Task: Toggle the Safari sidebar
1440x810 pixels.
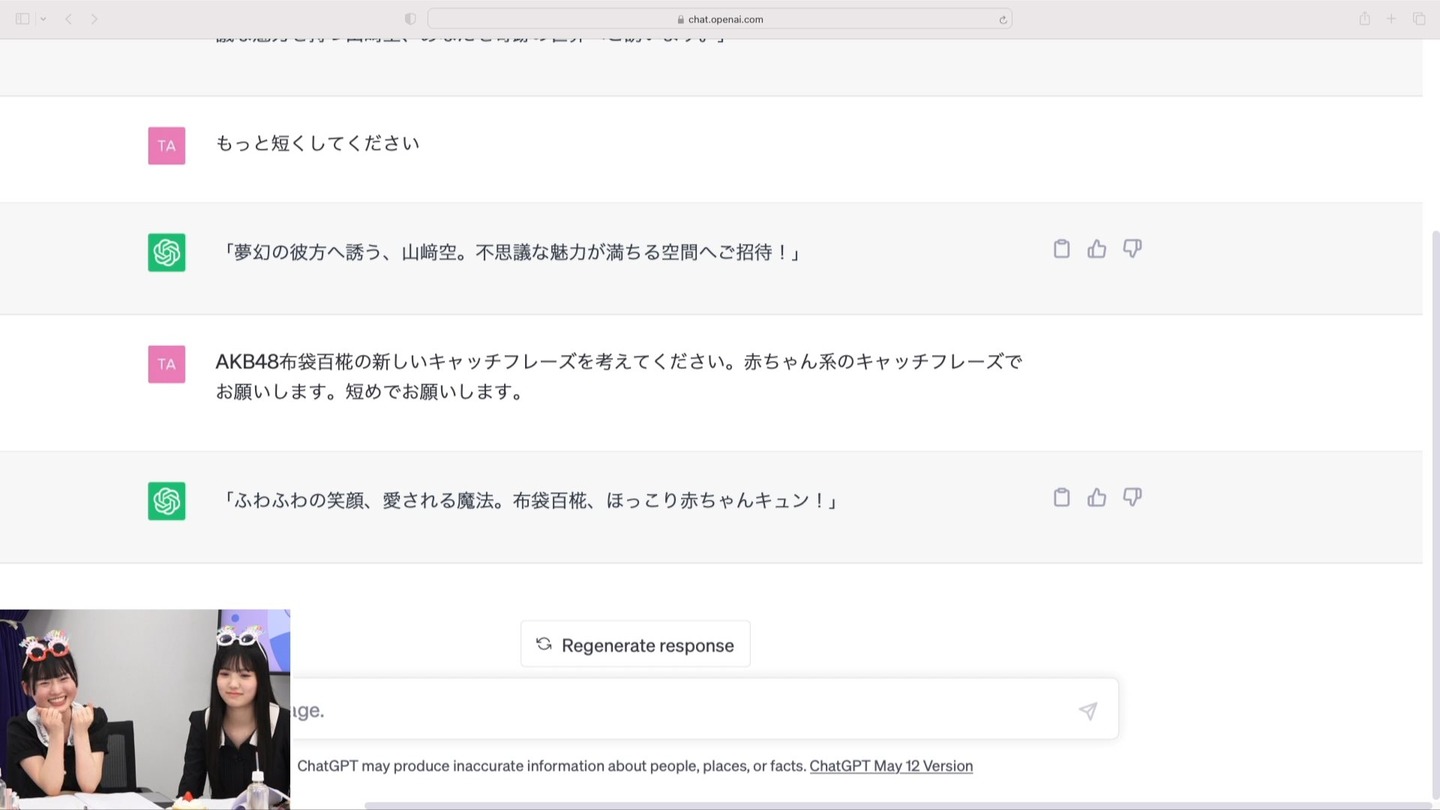Action: point(22,19)
